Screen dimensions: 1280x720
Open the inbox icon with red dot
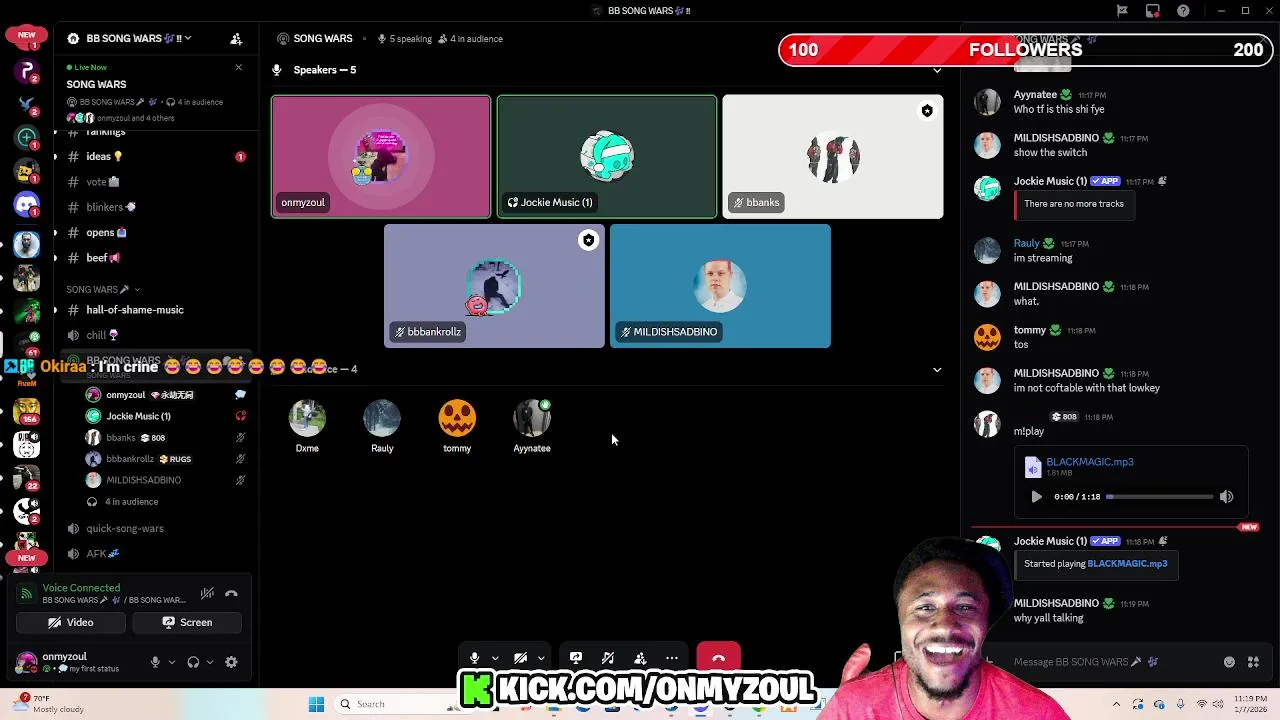(x=1153, y=11)
